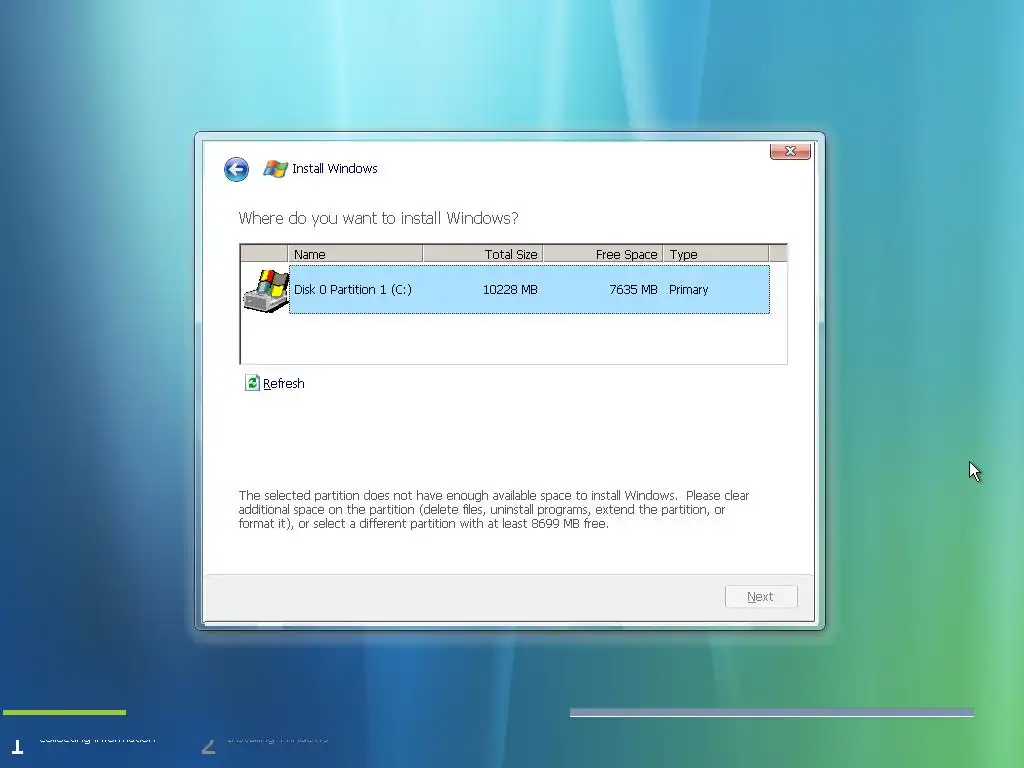Sort by the Name column header
This screenshot has width=1024, height=768.
pos(355,254)
